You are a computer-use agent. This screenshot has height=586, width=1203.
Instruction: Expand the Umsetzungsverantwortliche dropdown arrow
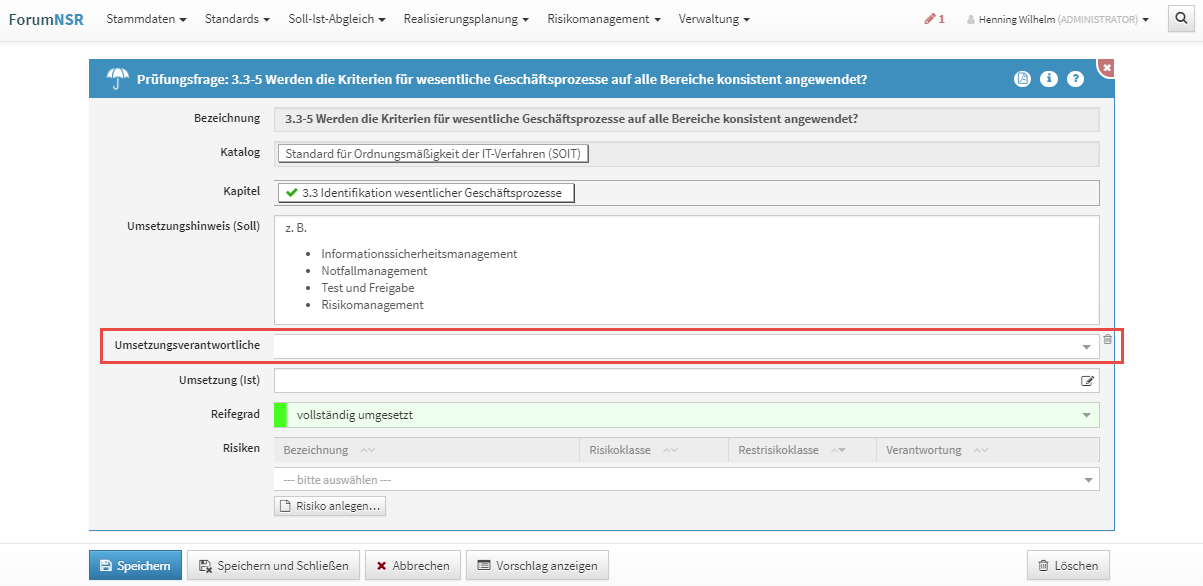pos(1087,347)
